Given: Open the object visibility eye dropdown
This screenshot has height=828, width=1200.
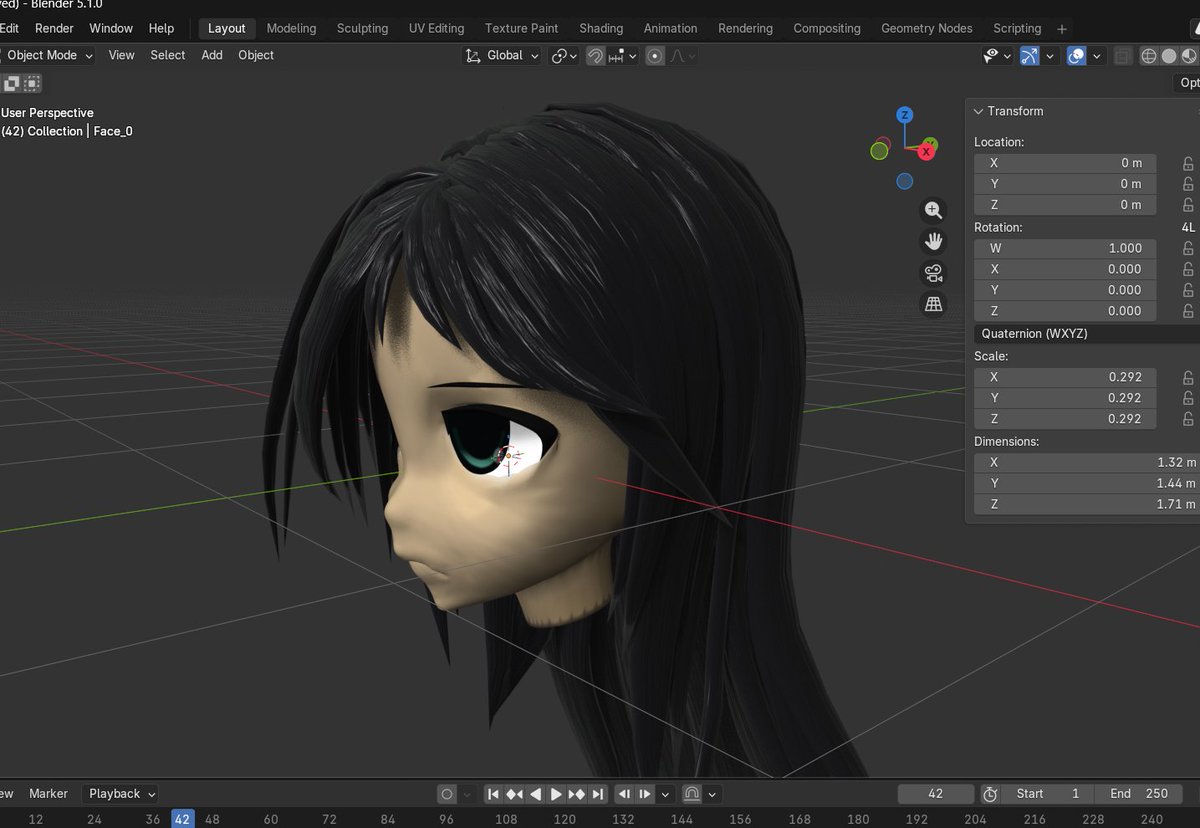Looking at the screenshot, I should tap(998, 56).
